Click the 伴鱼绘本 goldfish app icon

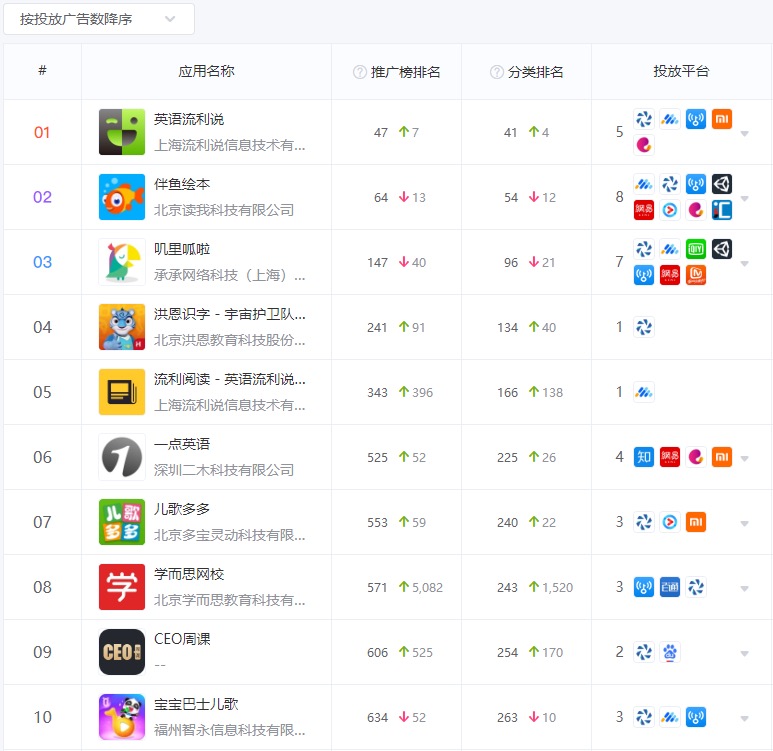[122, 197]
